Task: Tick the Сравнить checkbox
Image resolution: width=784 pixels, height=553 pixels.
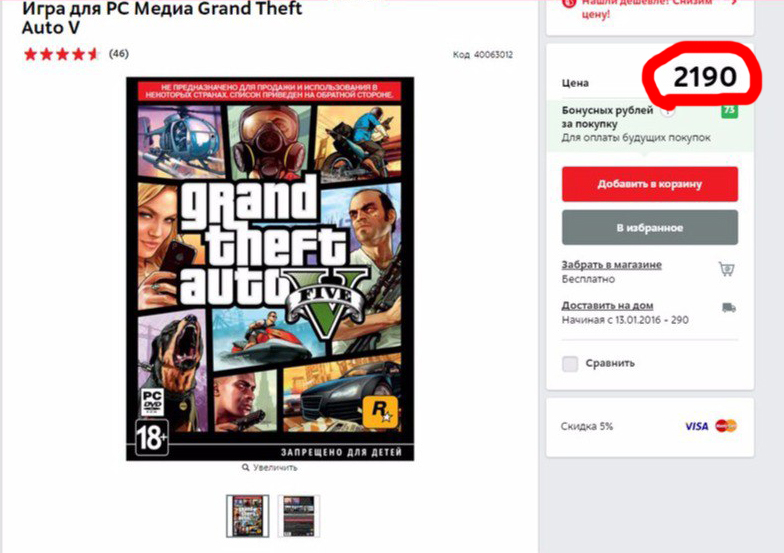Action: [570, 364]
